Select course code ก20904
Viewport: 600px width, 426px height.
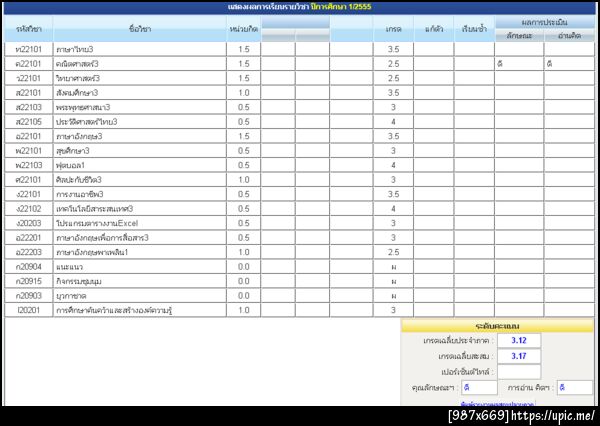coord(29,267)
